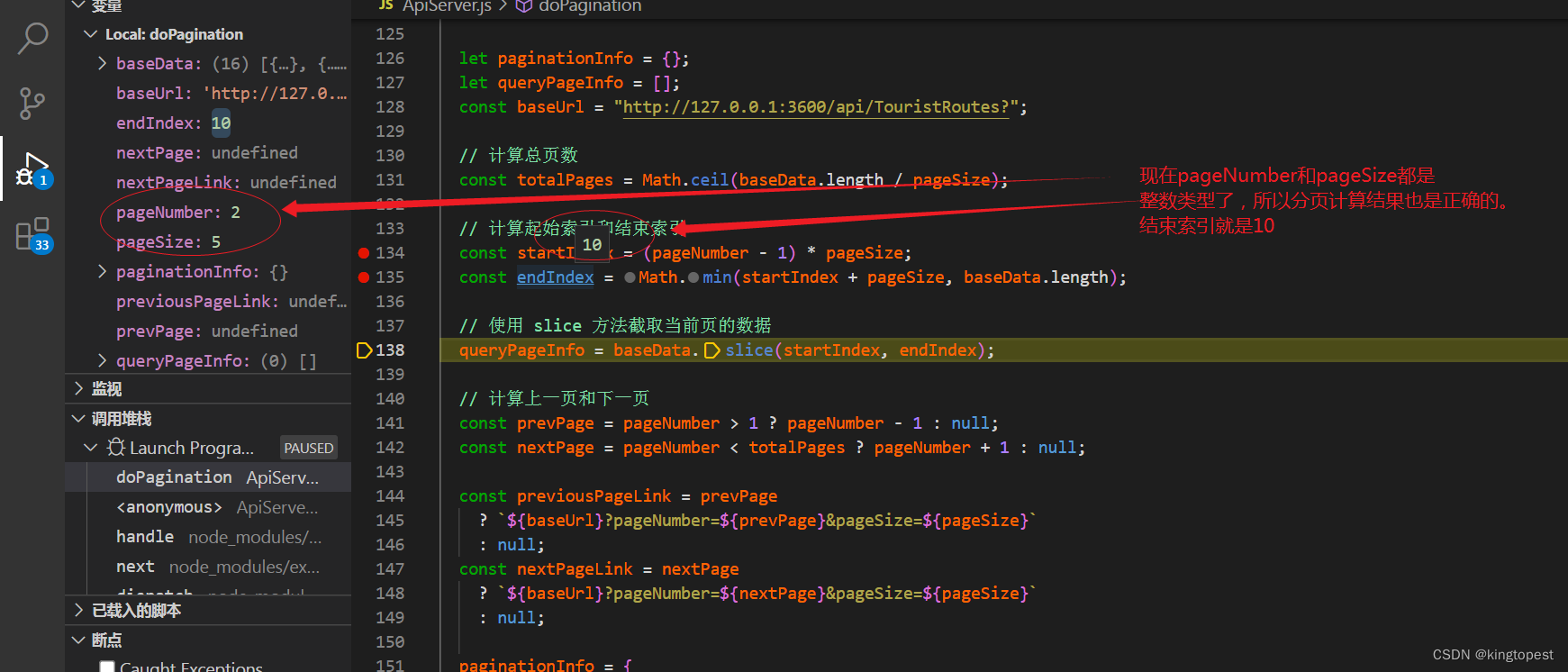
Task: Click the totalPages declaration on line 131
Action: pos(565,180)
